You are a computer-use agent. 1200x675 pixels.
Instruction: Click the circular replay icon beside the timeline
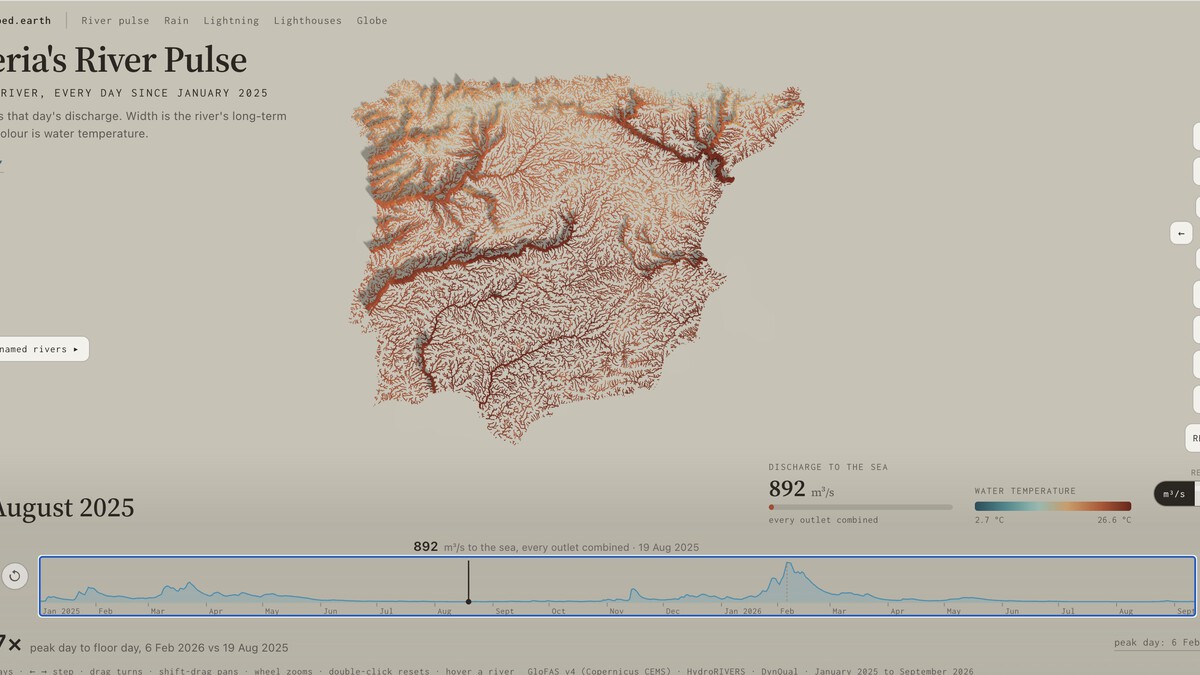[x=14, y=576]
